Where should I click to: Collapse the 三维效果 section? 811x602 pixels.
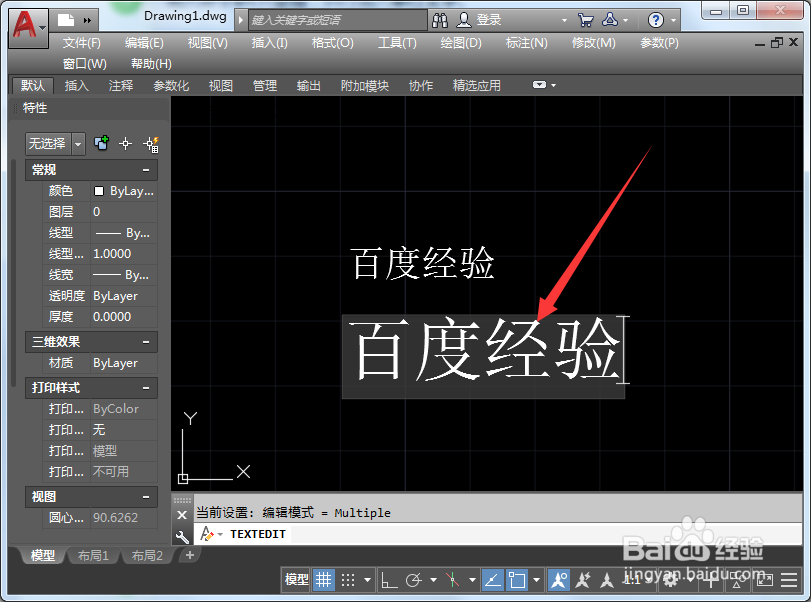(x=146, y=342)
